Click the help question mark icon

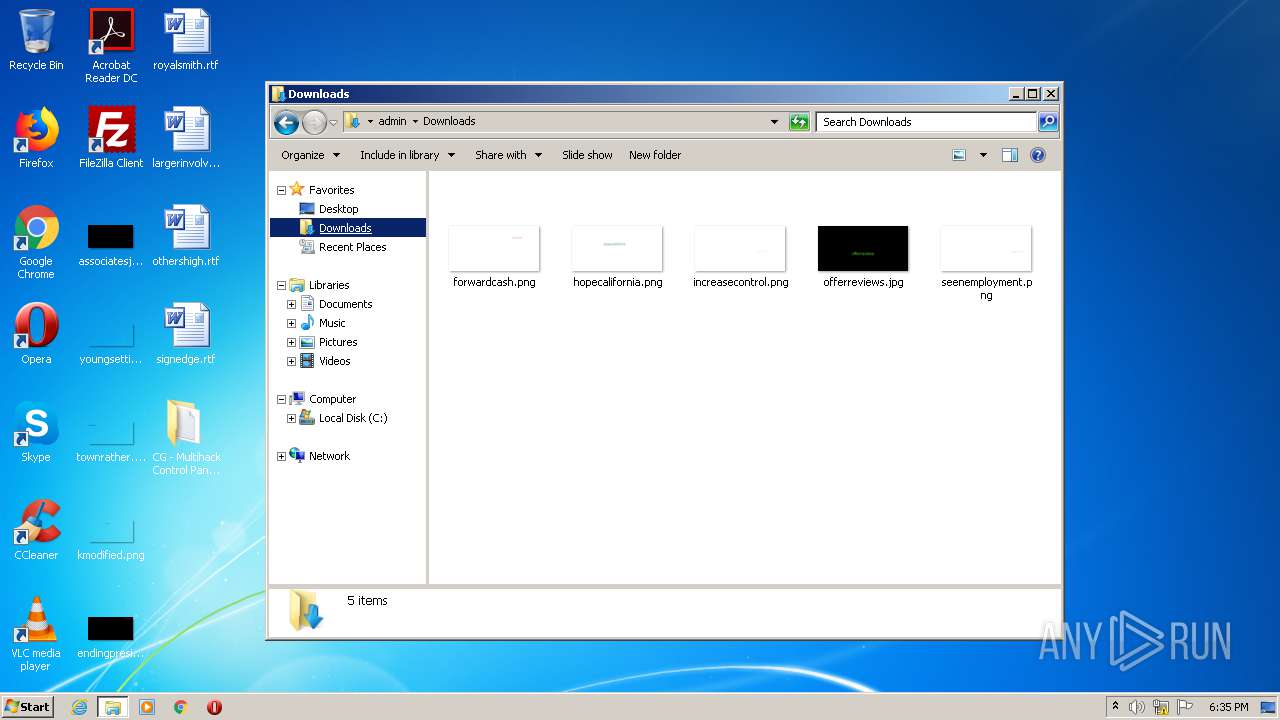coord(1038,155)
